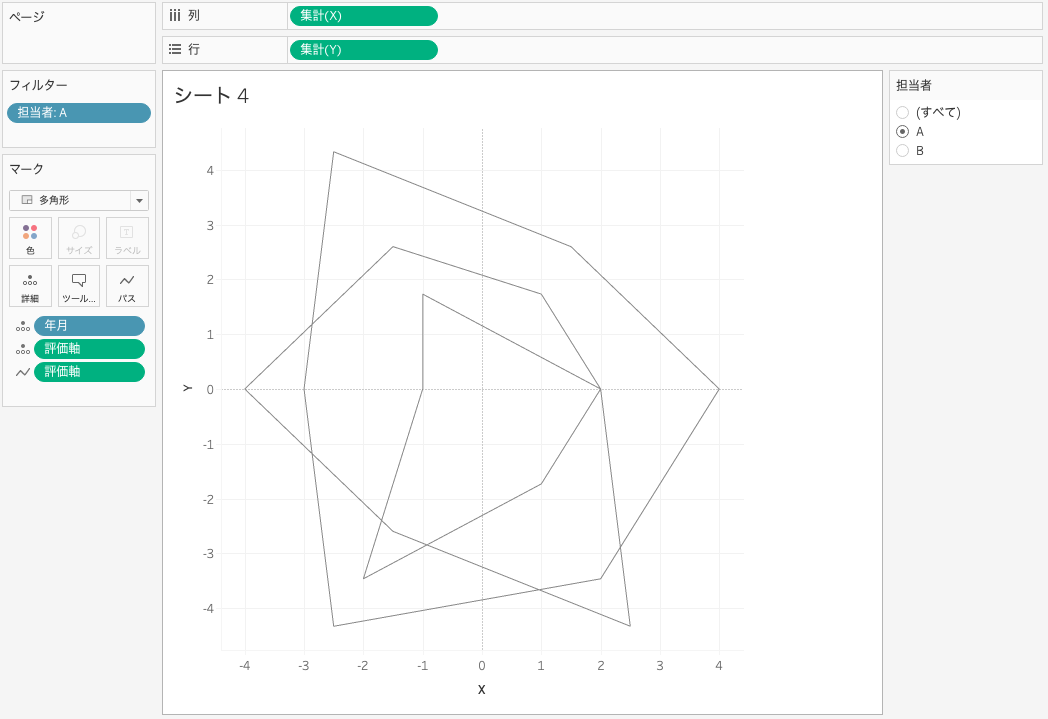
Task: Open the ツールヒント (Tooltip) mark card
Action: [x=79, y=286]
